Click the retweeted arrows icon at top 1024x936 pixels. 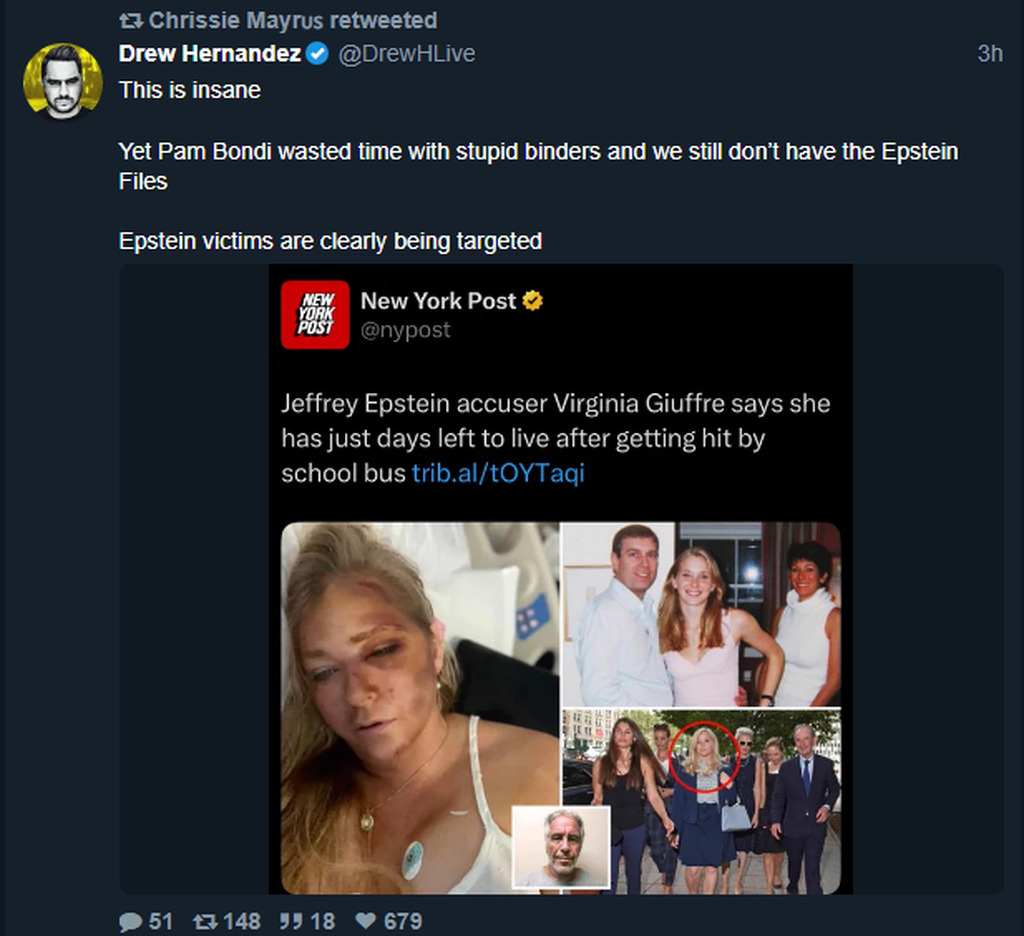[130, 21]
